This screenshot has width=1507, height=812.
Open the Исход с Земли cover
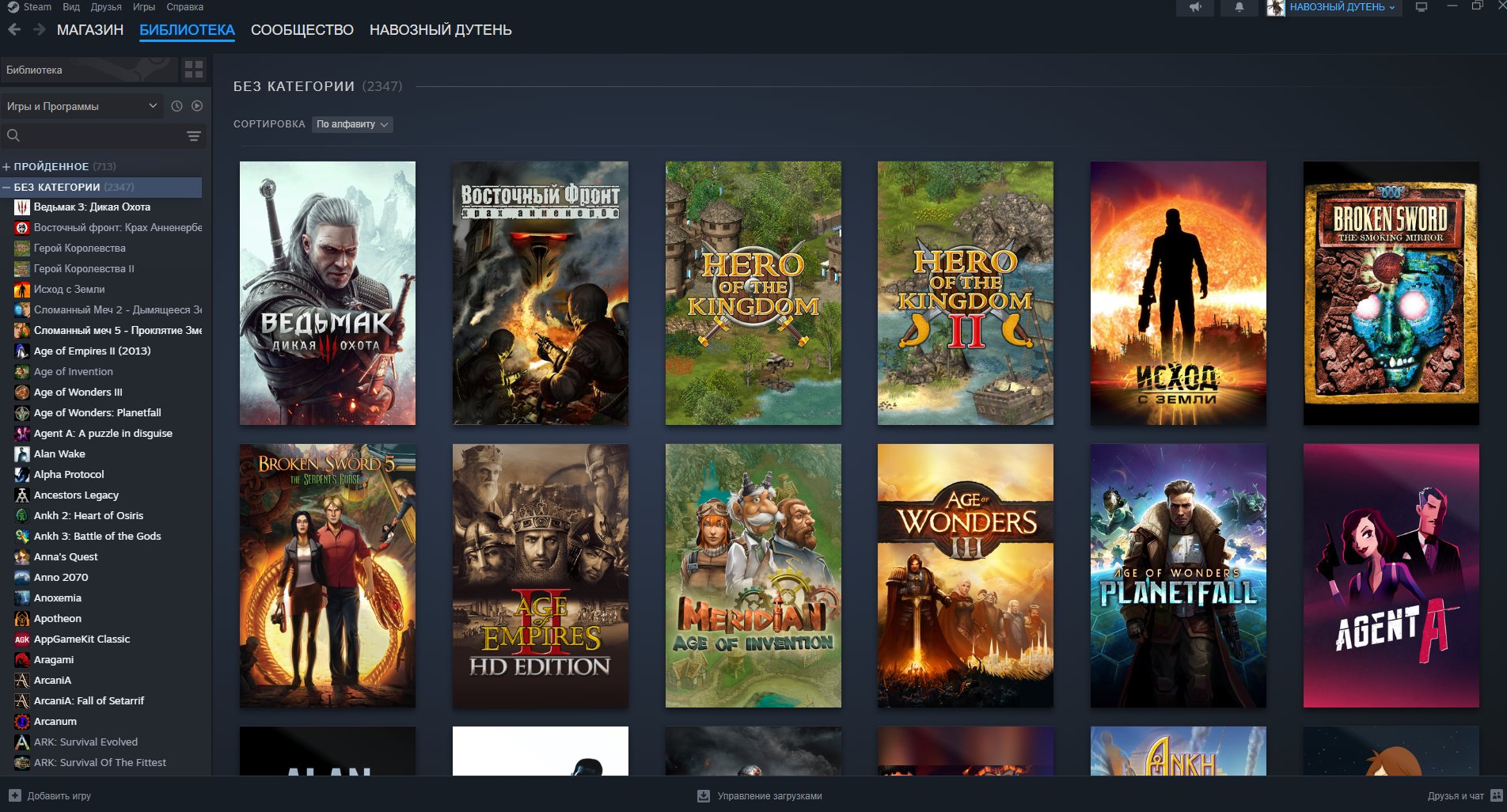pyautogui.click(x=1179, y=294)
